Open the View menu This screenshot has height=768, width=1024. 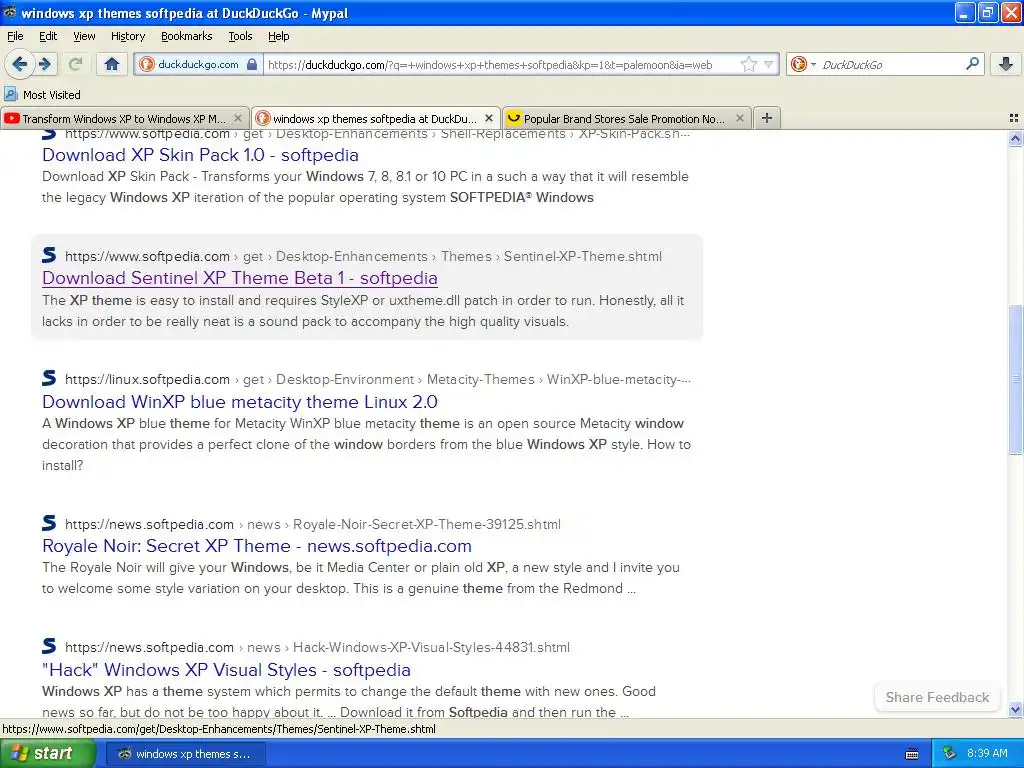pyautogui.click(x=84, y=36)
